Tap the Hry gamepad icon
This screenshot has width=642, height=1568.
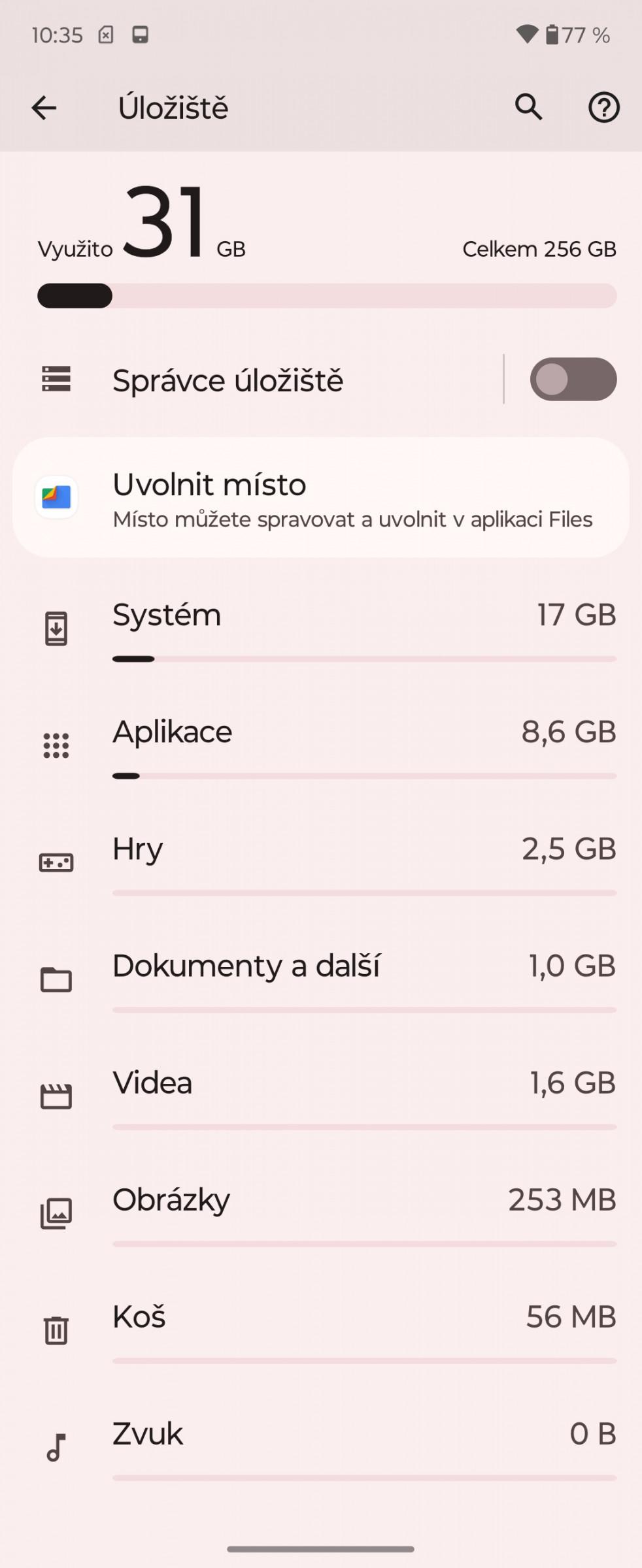click(56, 862)
